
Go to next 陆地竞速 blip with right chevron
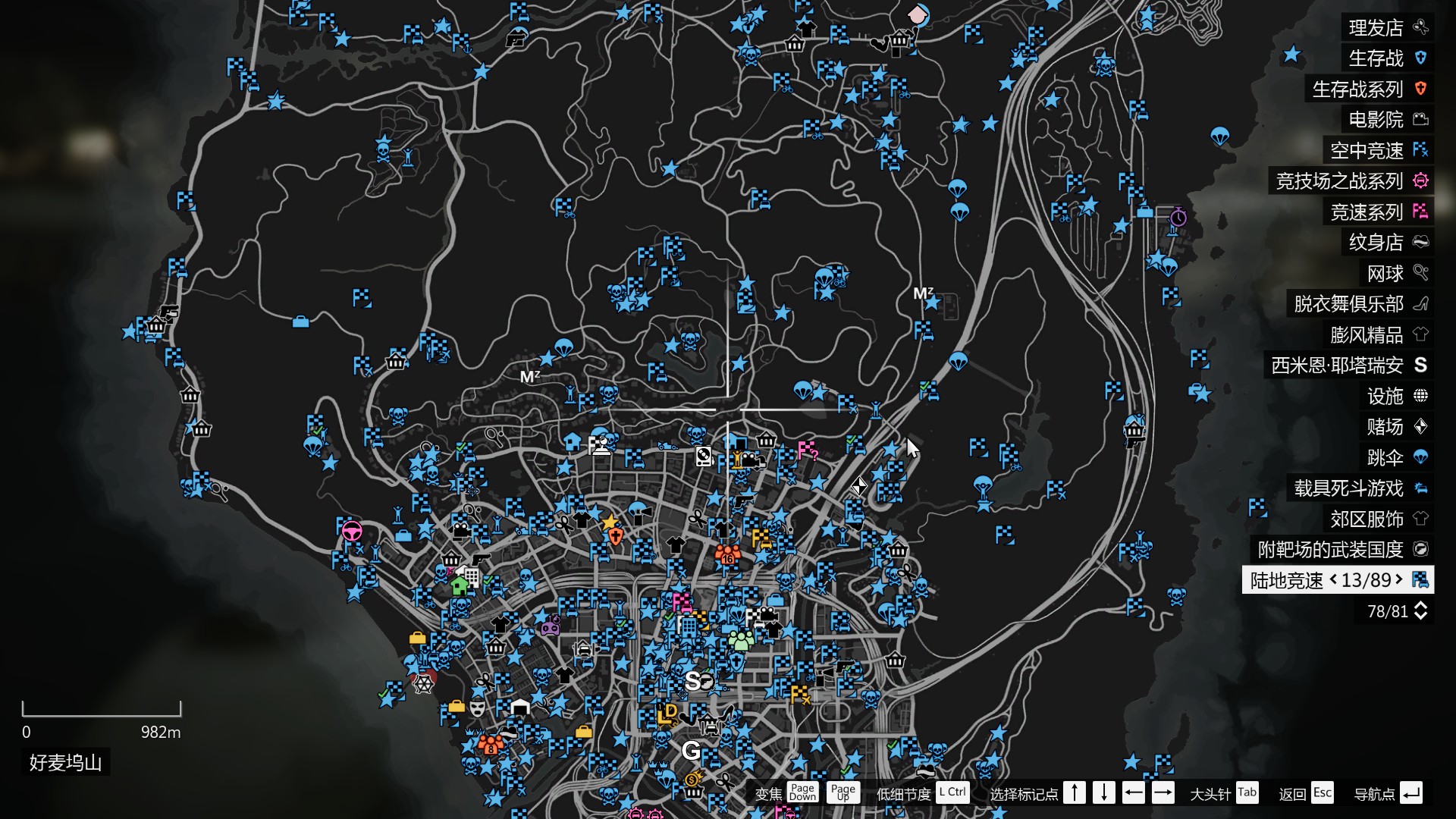pyautogui.click(x=1399, y=580)
